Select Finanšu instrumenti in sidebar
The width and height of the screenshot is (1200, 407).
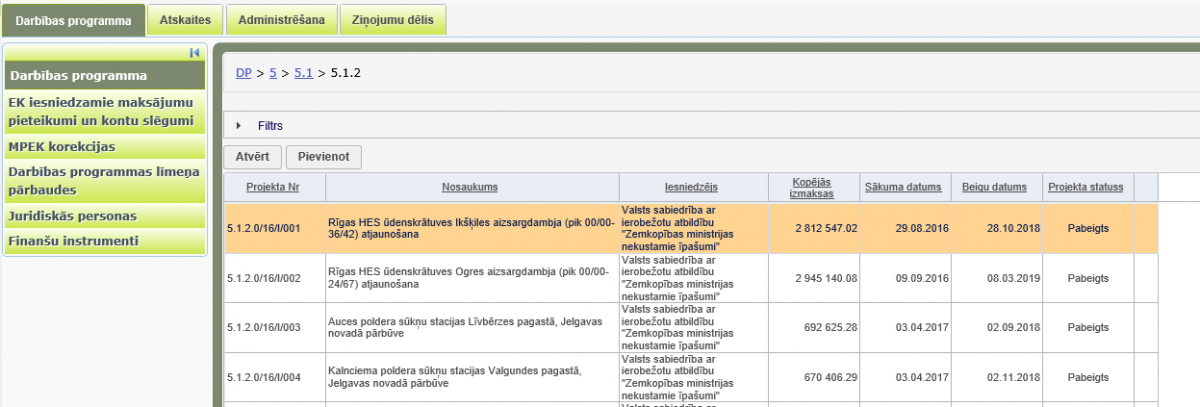pyautogui.click(x=73, y=241)
